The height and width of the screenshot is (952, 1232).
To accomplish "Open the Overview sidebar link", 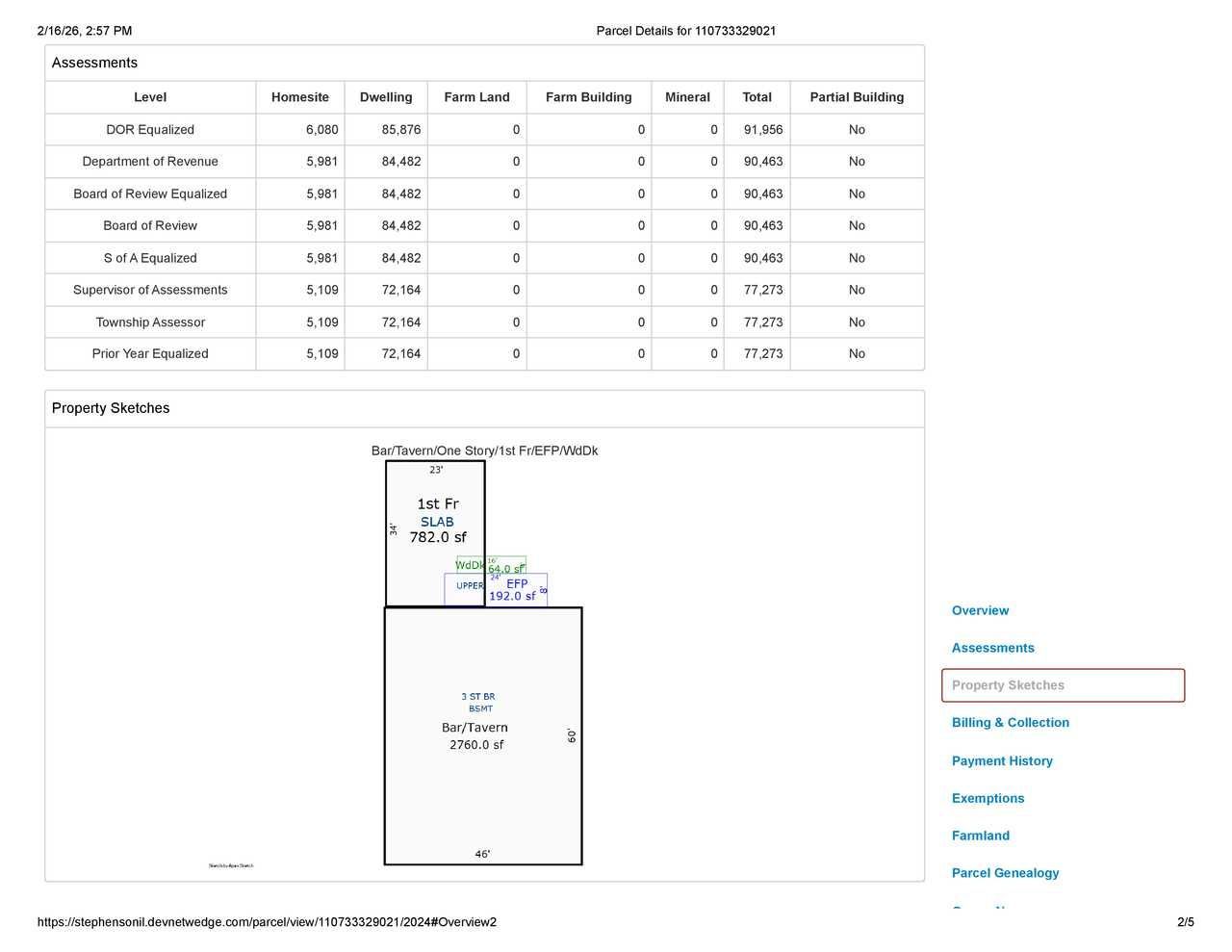I will click(x=980, y=610).
